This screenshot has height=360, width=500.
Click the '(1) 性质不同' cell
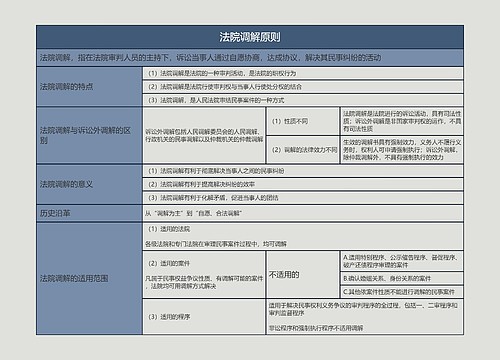click(303, 121)
